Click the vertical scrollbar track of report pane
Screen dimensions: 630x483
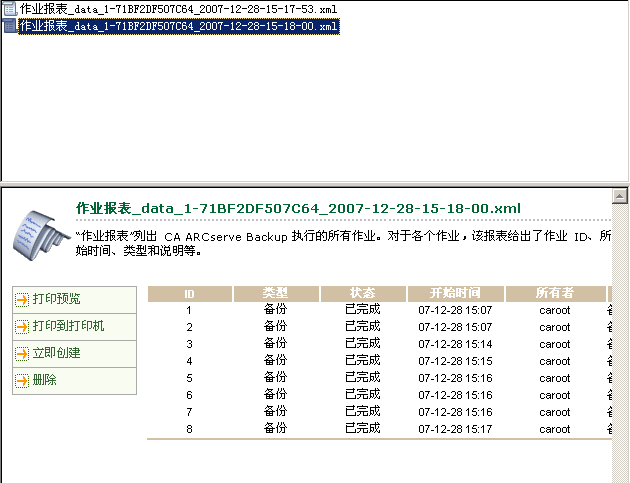point(620,342)
